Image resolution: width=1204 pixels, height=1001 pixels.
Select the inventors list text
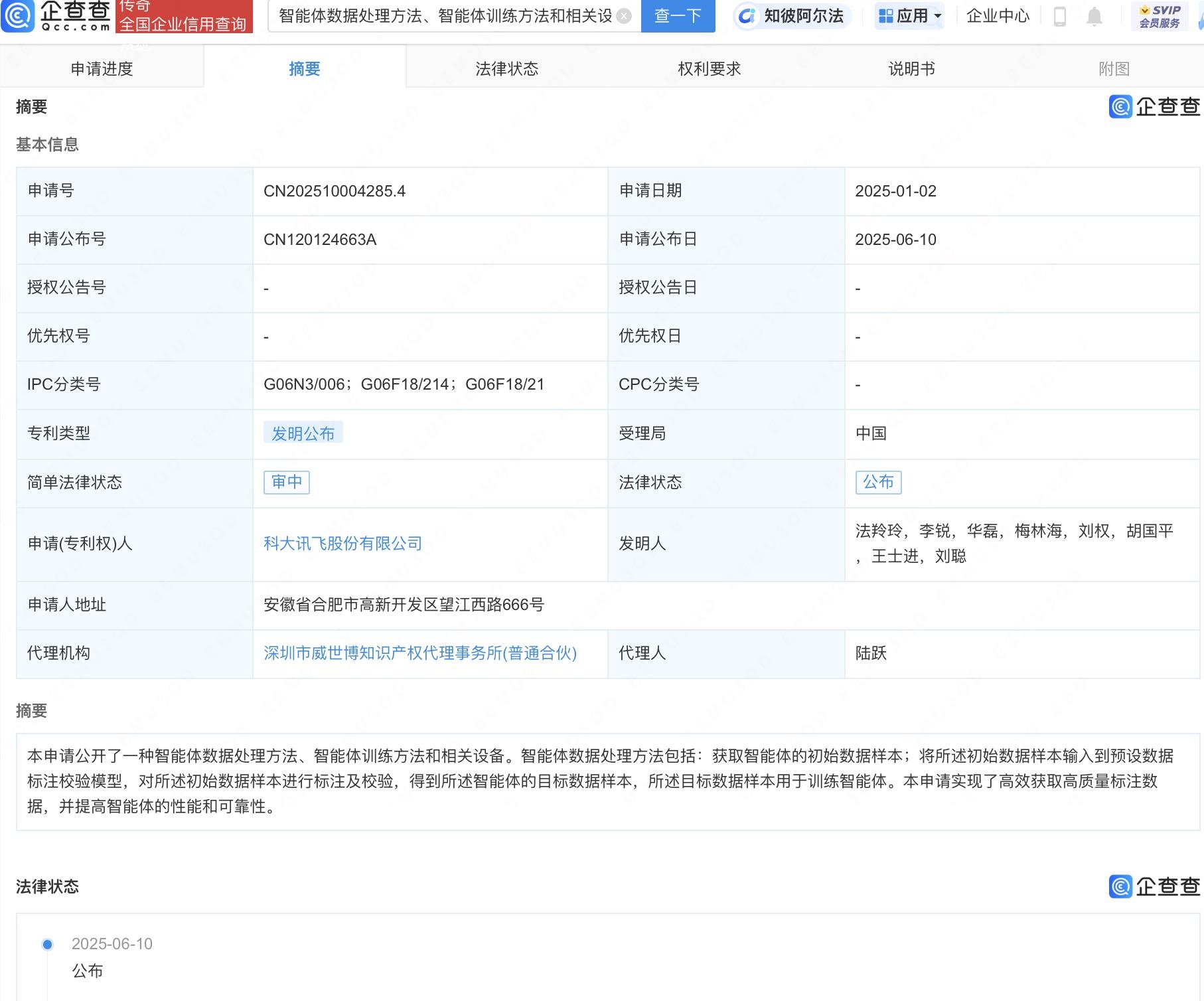[1014, 544]
